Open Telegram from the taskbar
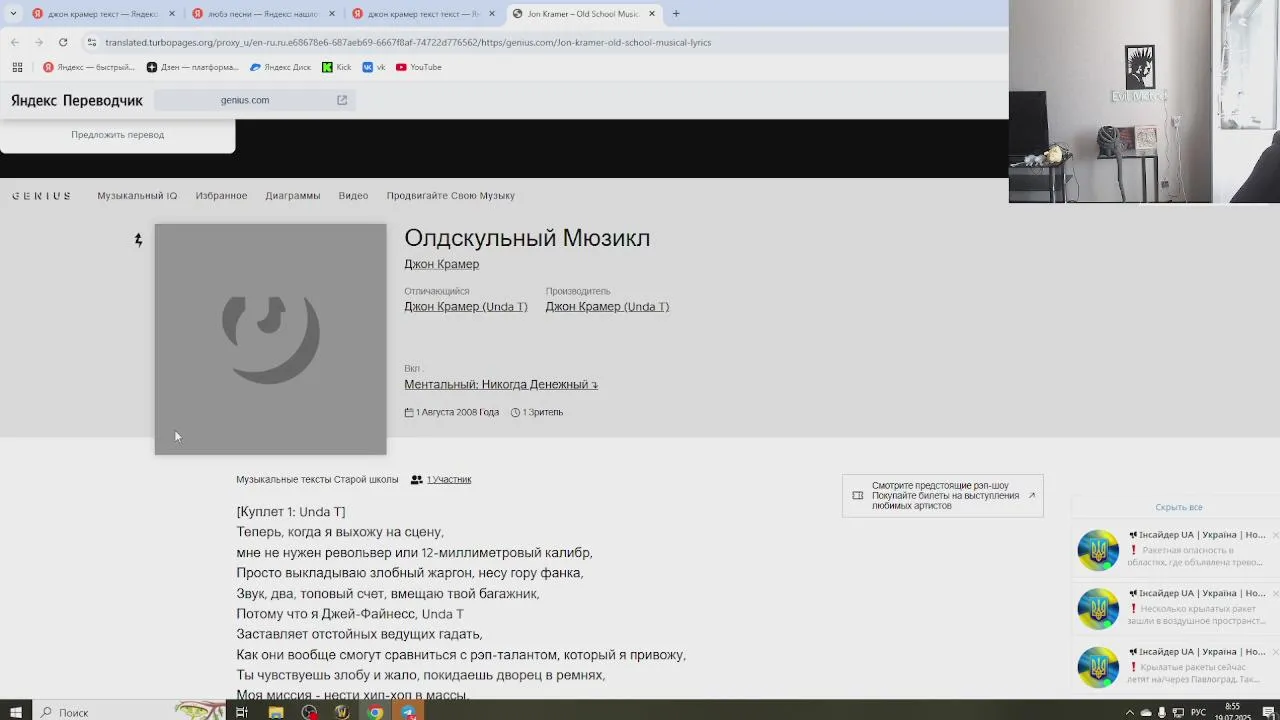 409,712
